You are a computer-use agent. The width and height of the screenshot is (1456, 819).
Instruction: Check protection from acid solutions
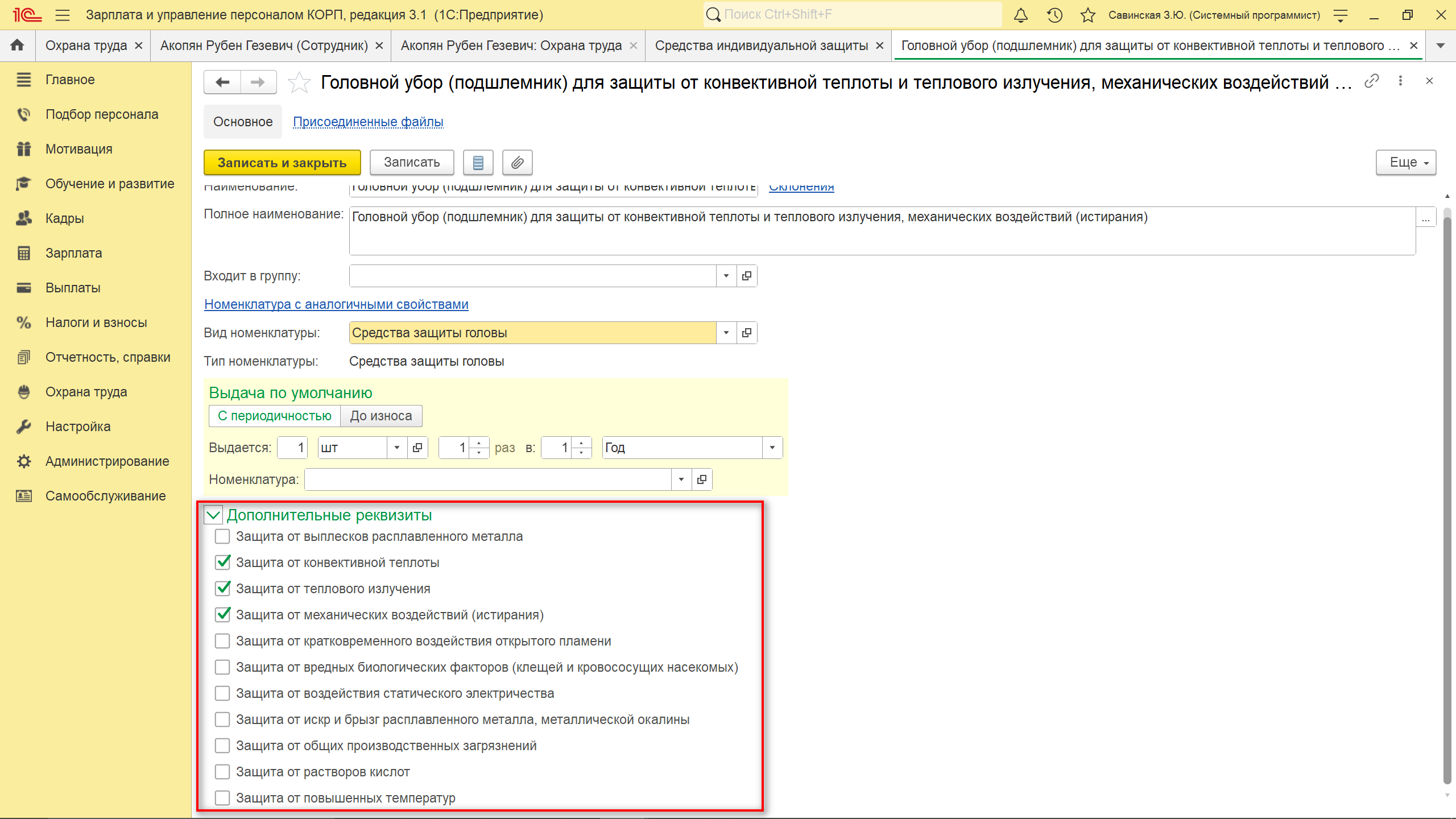coord(222,772)
